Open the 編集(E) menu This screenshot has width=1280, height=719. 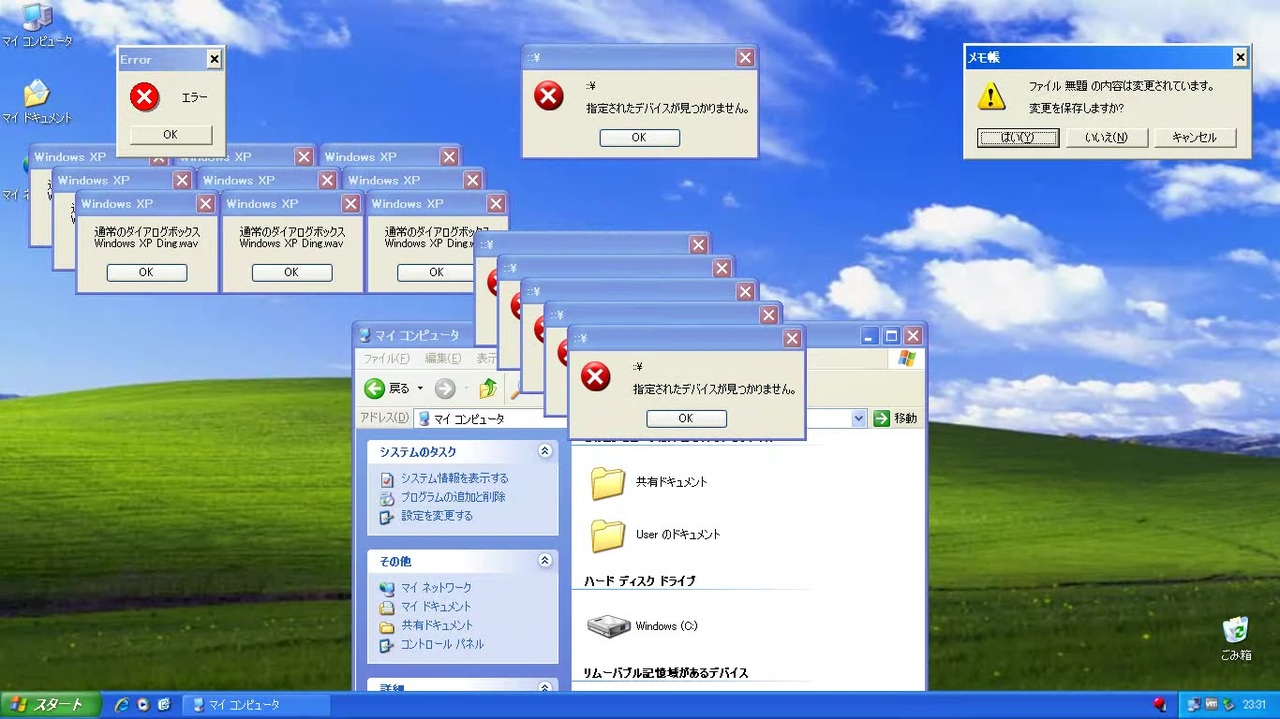(x=443, y=359)
